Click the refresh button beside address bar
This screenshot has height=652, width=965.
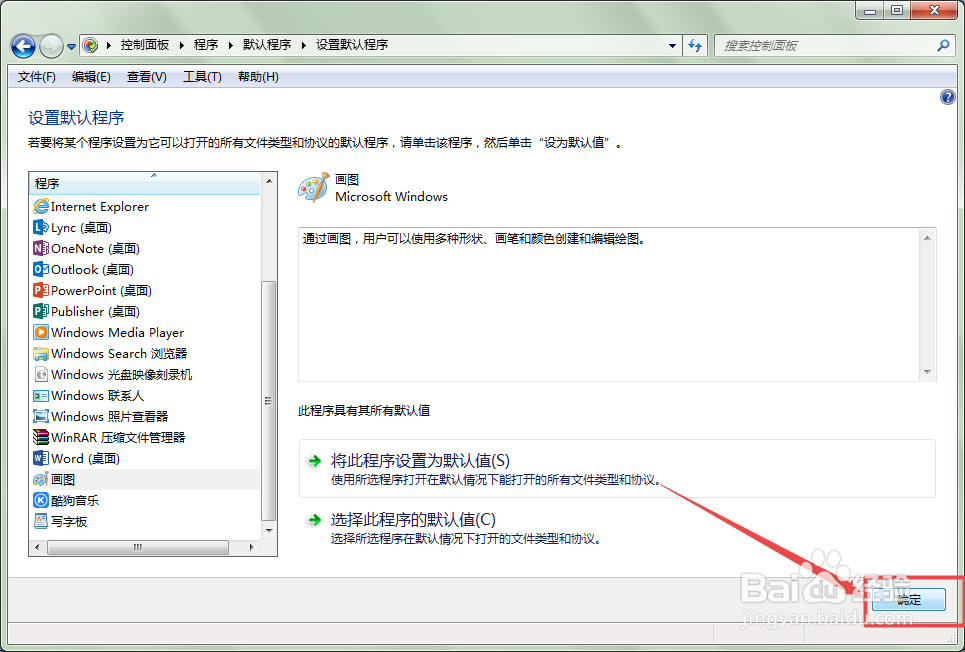click(695, 45)
